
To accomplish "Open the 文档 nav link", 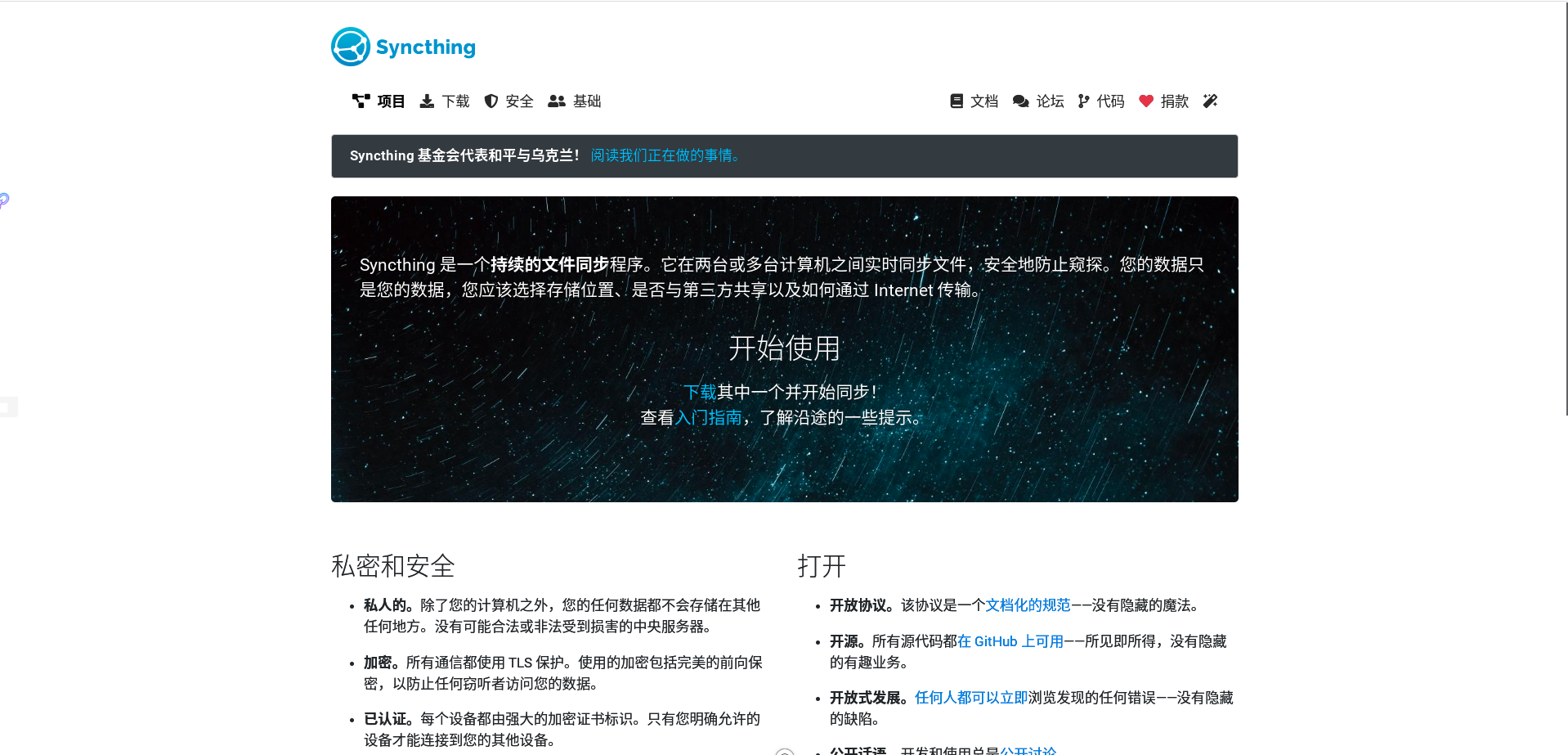I will click(974, 101).
